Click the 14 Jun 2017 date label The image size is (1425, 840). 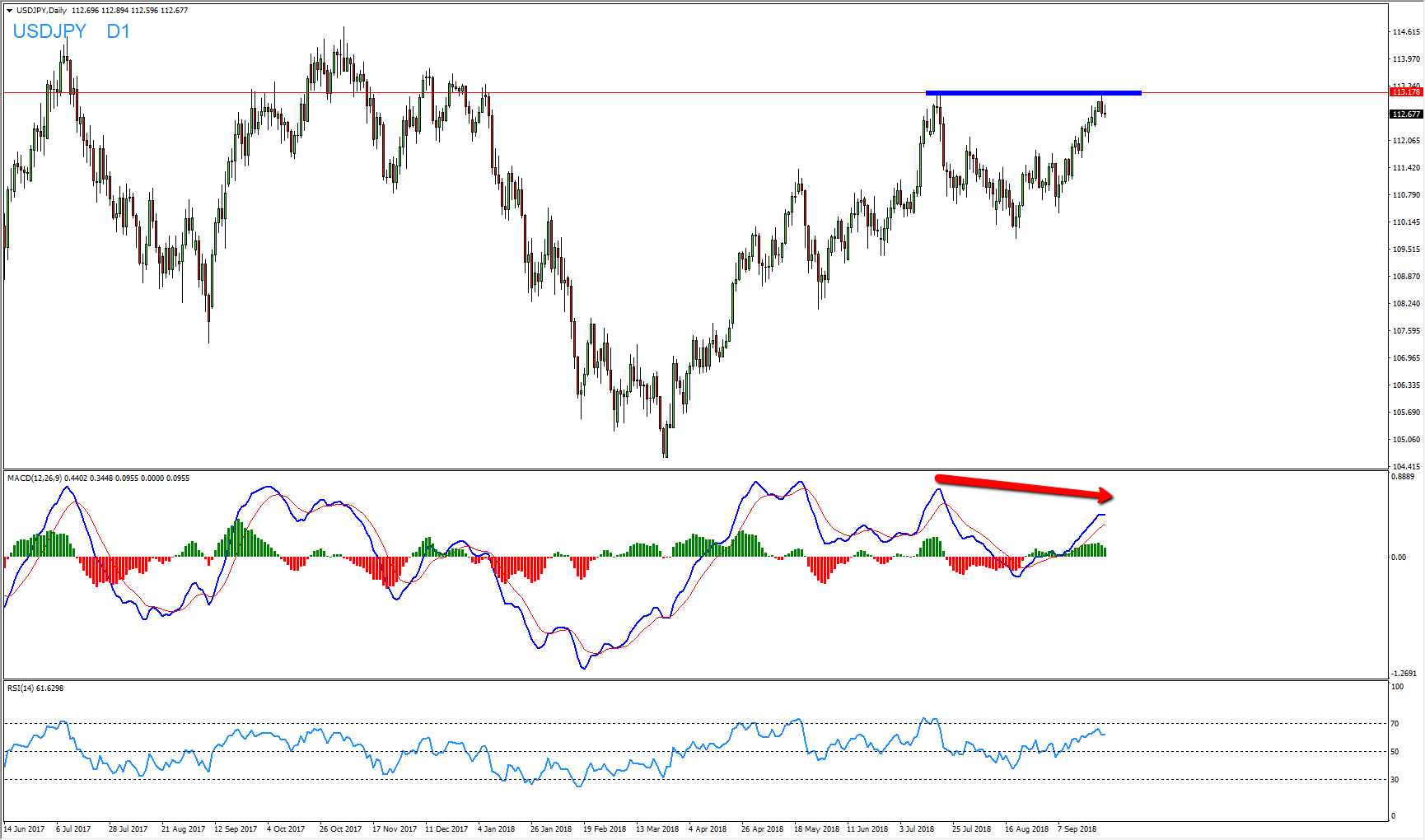24,829
